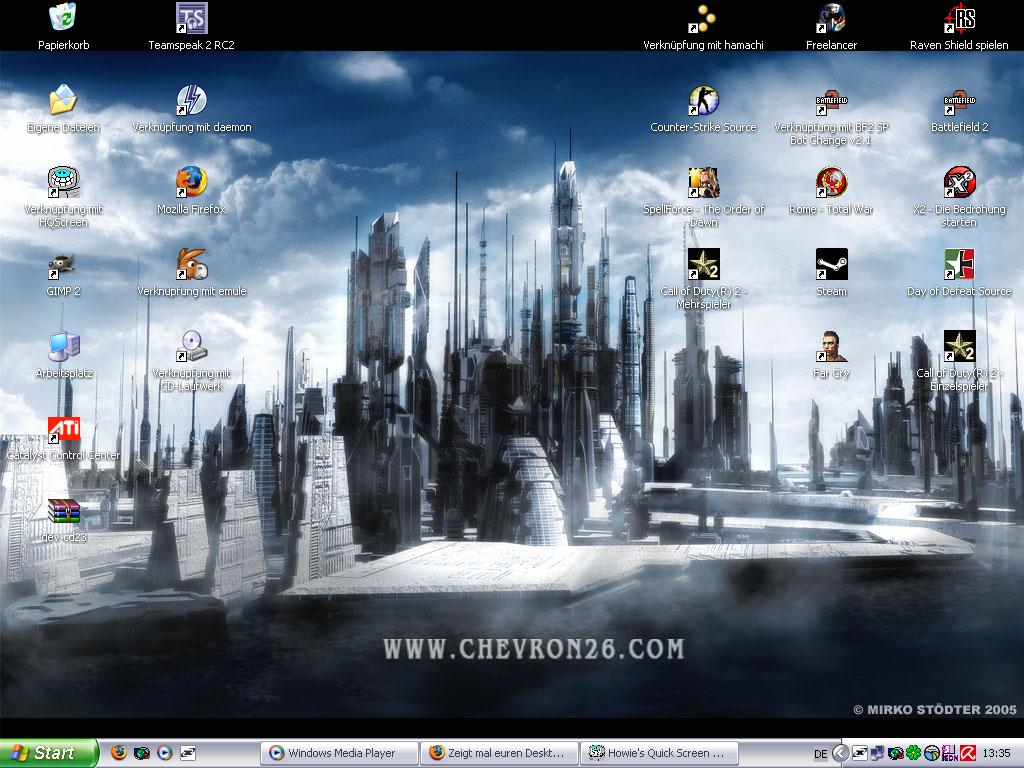The image size is (1024, 768).
Task: Switch to the Windows Media Player taskbar button
Action: pos(339,754)
